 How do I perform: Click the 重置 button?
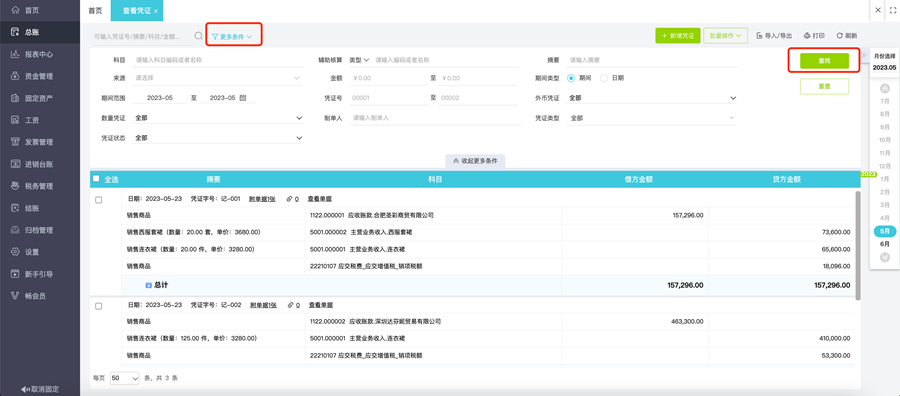824,87
